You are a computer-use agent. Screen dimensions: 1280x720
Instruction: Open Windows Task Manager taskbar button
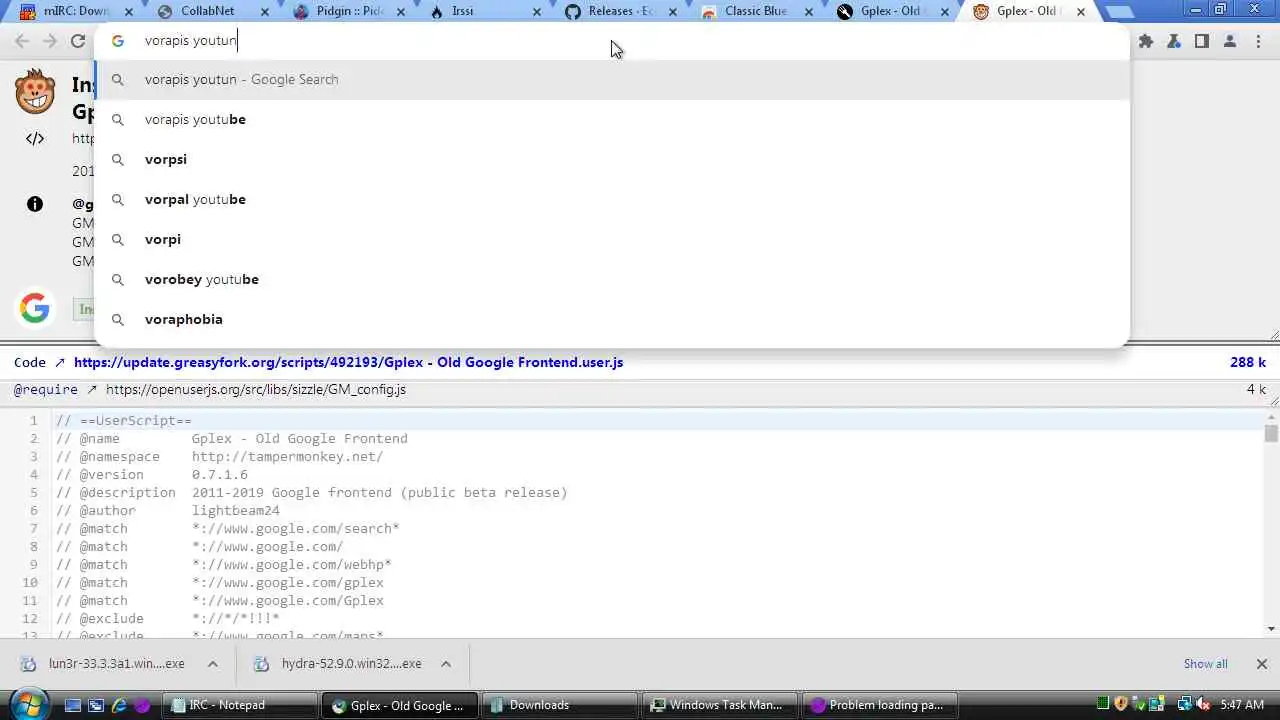pyautogui.click(x=720, y=705)
